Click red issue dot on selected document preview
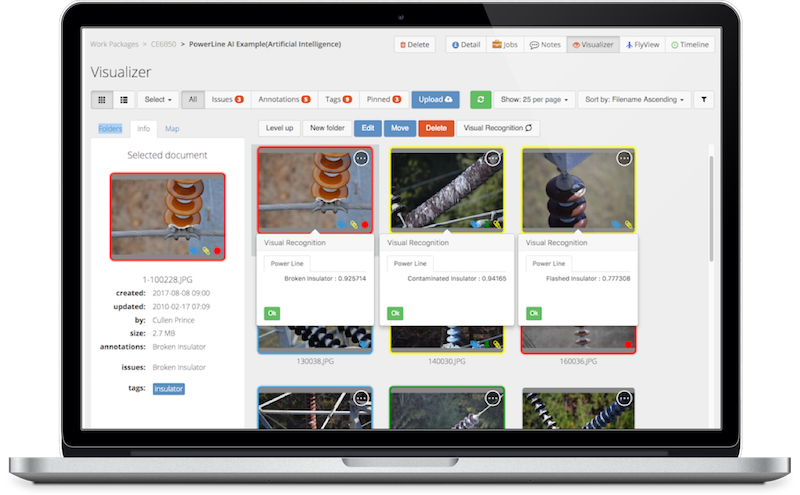 pyautogui.click(x=217, y=251)
